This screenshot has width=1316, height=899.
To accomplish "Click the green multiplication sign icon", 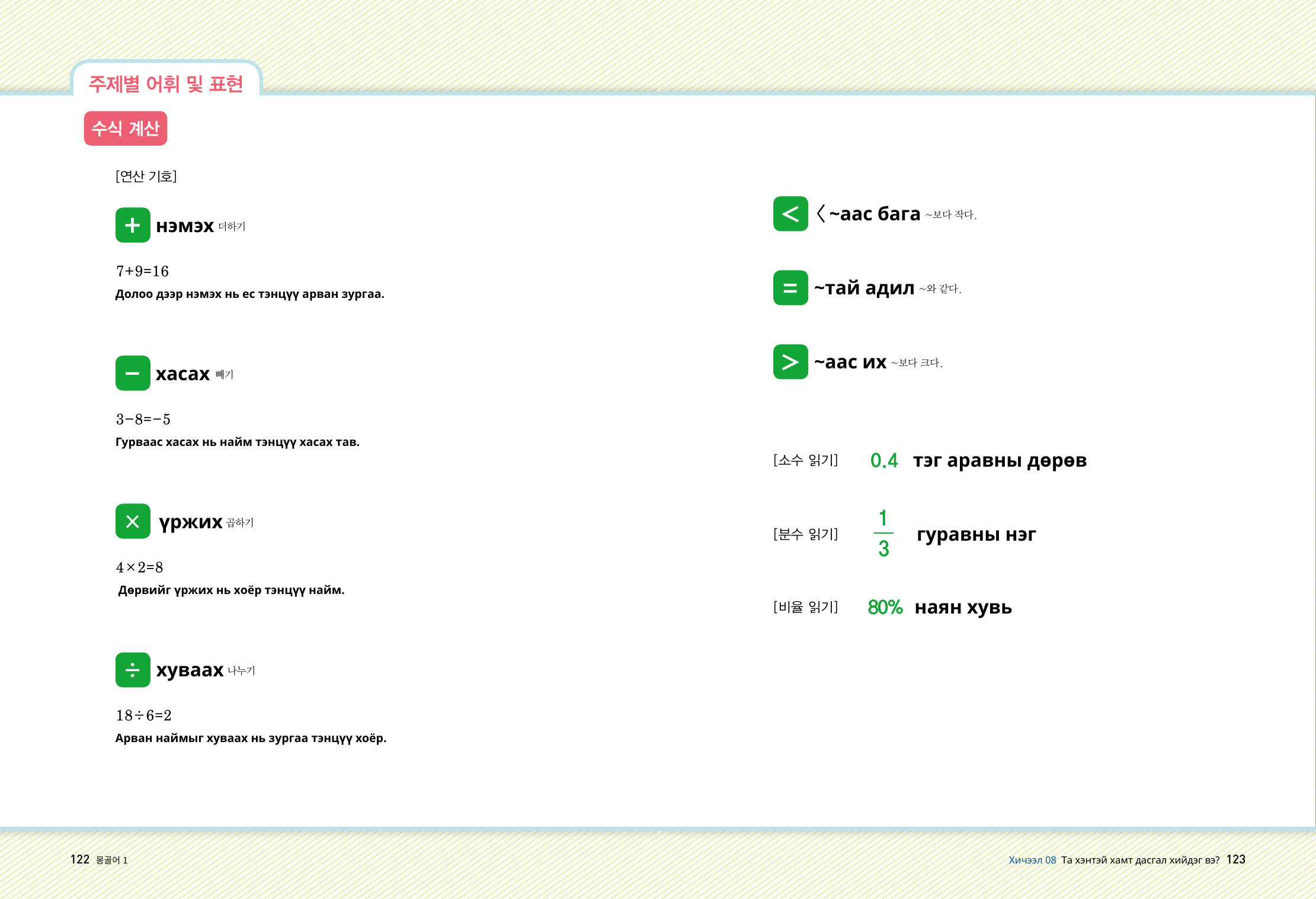I will (x=133, y=521).
